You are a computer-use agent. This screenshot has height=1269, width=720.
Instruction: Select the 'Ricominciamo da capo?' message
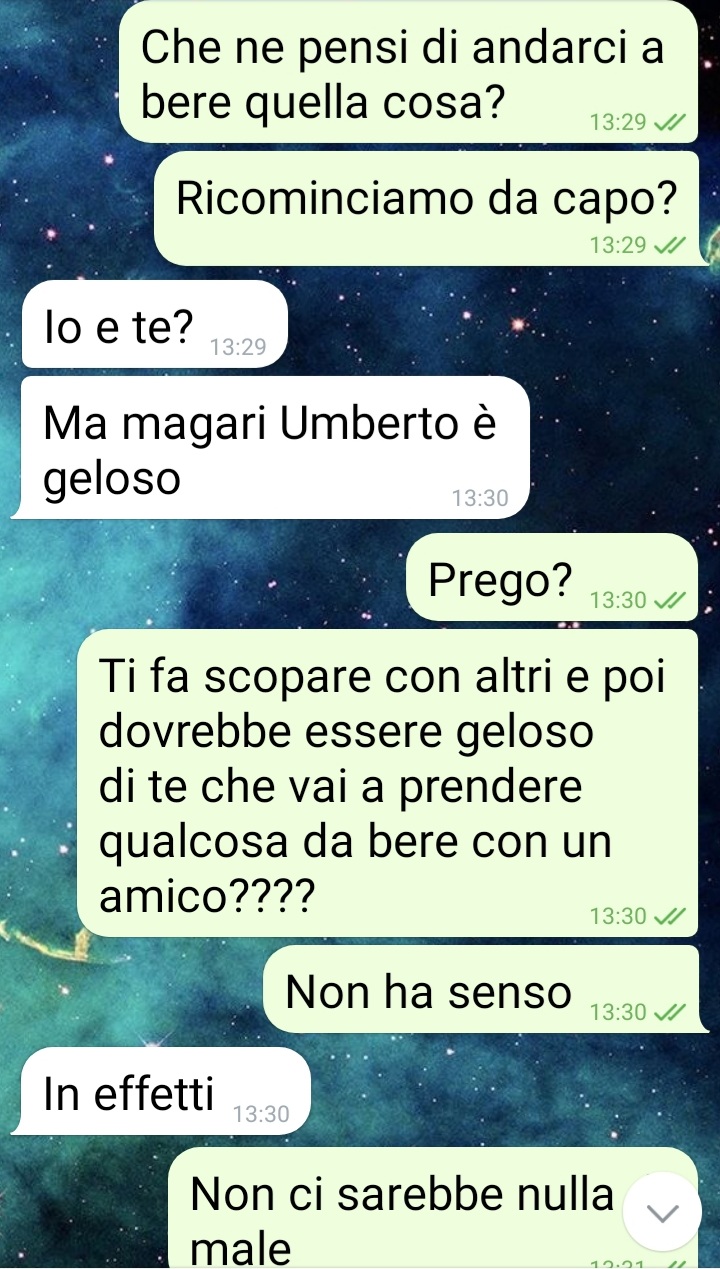point(426,209)
